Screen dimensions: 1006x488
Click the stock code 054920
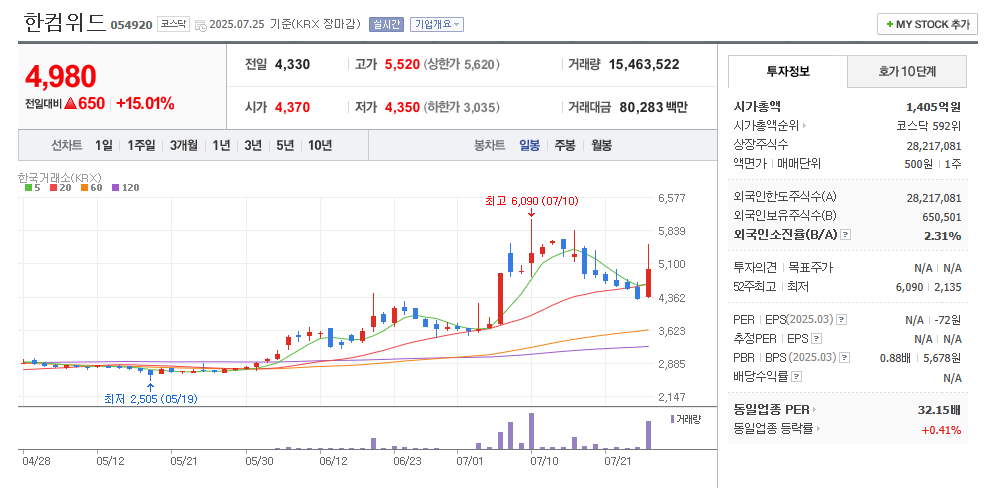[x=132, y=25]
